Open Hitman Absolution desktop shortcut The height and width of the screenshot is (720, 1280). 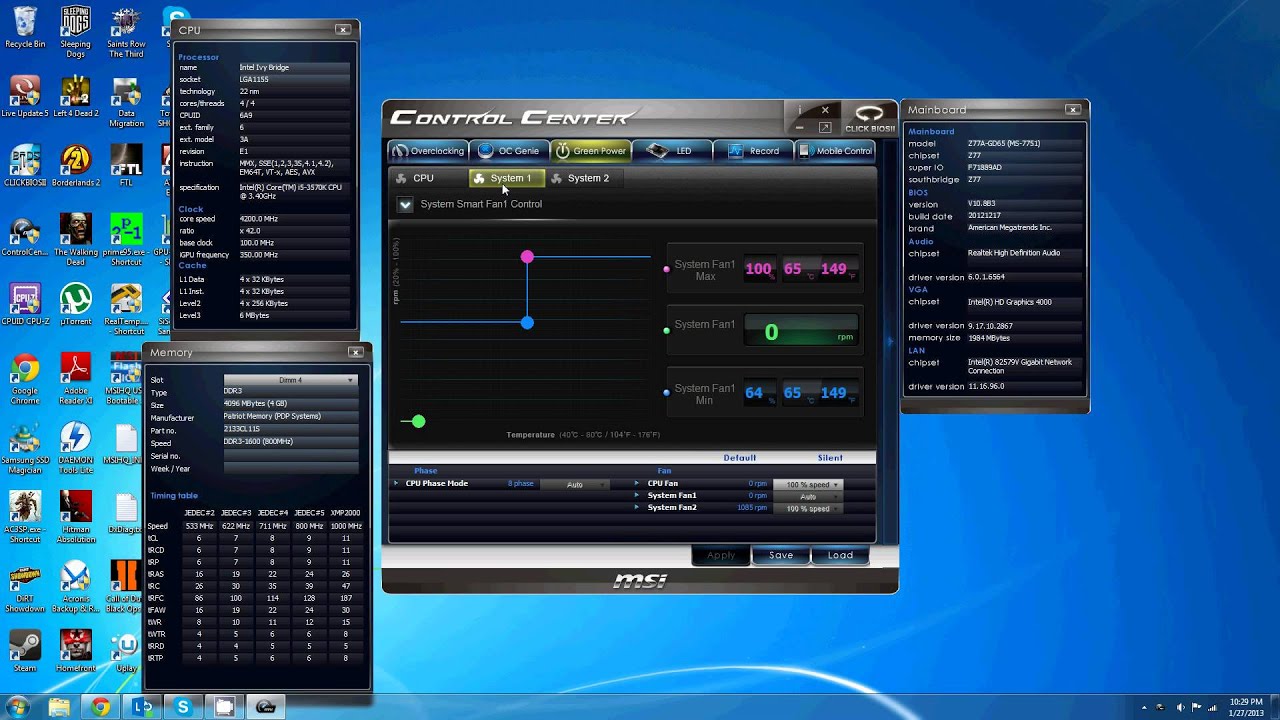click(x=76, y=518)
